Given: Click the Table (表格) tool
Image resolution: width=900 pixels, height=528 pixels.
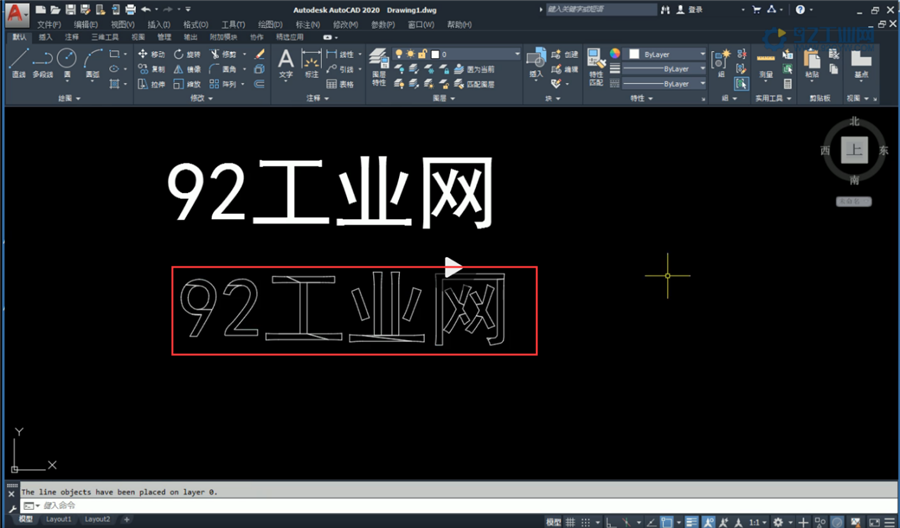Looking at the screenshot, I should (340, 84).
